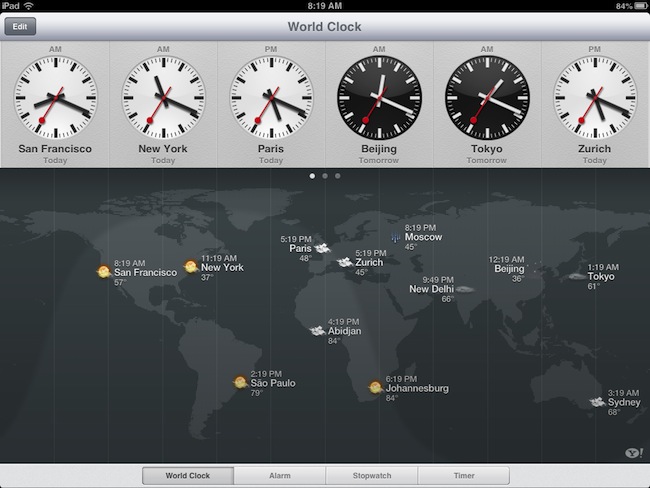
Task: Tap the 6:19 PM time above Johannesburg
Action: tap(401, 379)
